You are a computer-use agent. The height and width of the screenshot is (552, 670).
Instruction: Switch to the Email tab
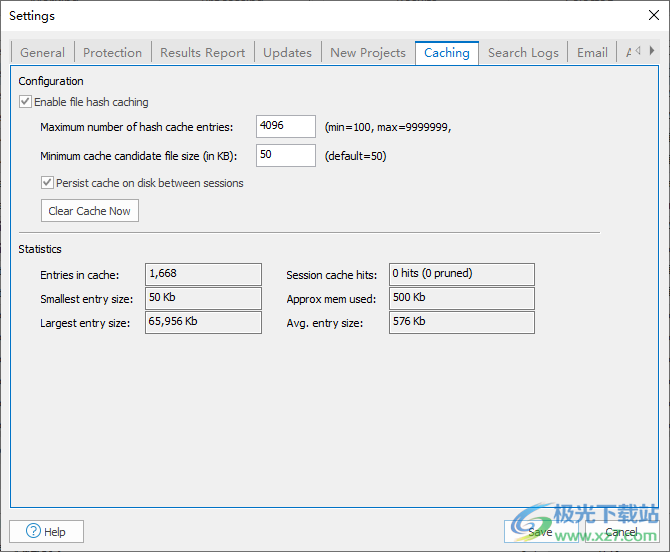(x=592, y=53)
